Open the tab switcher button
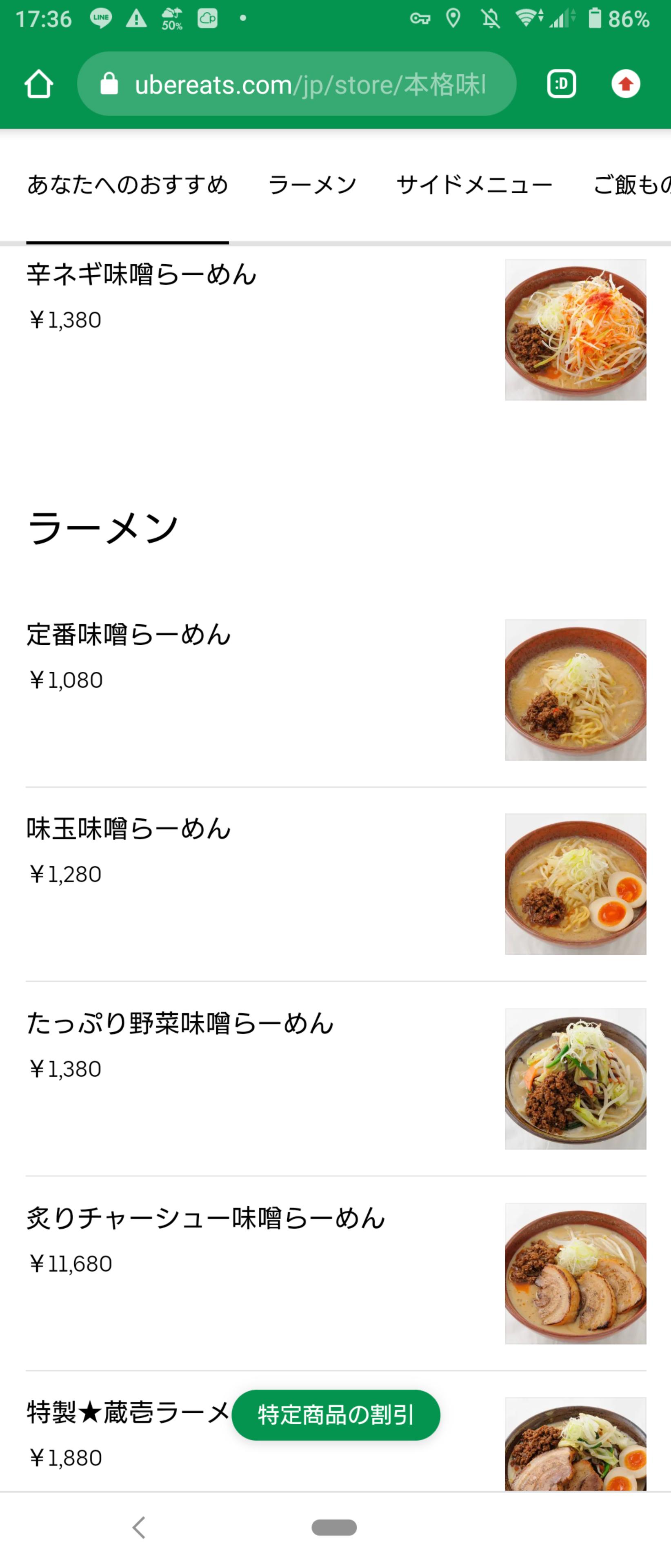 (561, 84)
